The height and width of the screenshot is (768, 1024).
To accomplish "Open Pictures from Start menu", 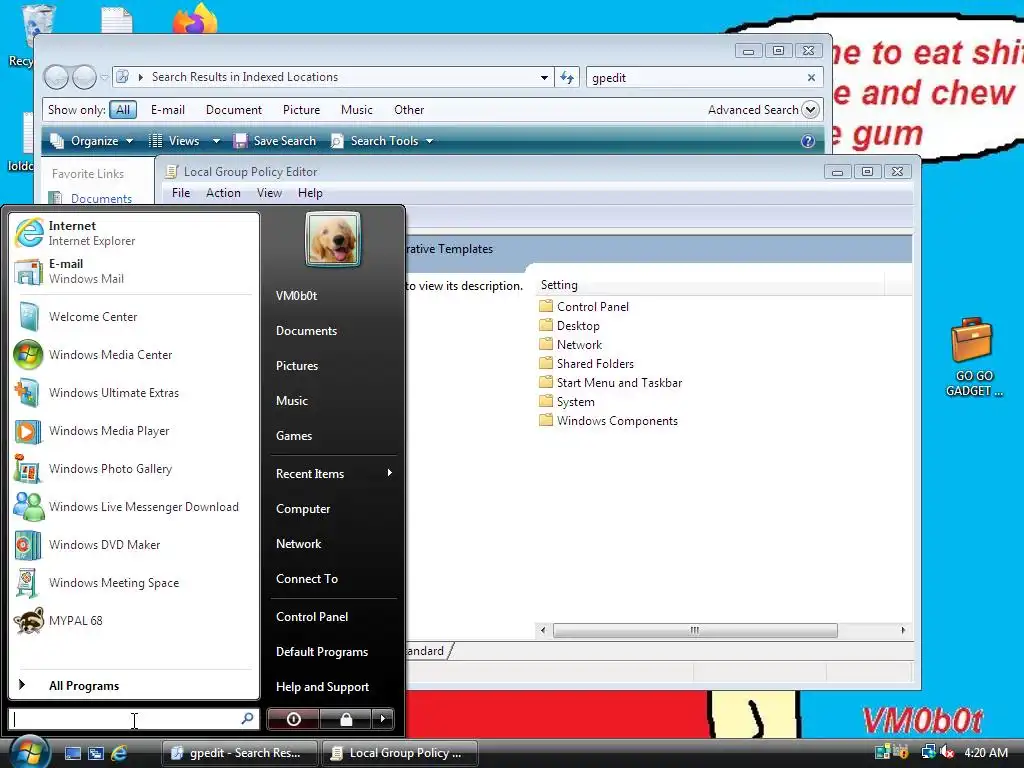I will point(297,366).
